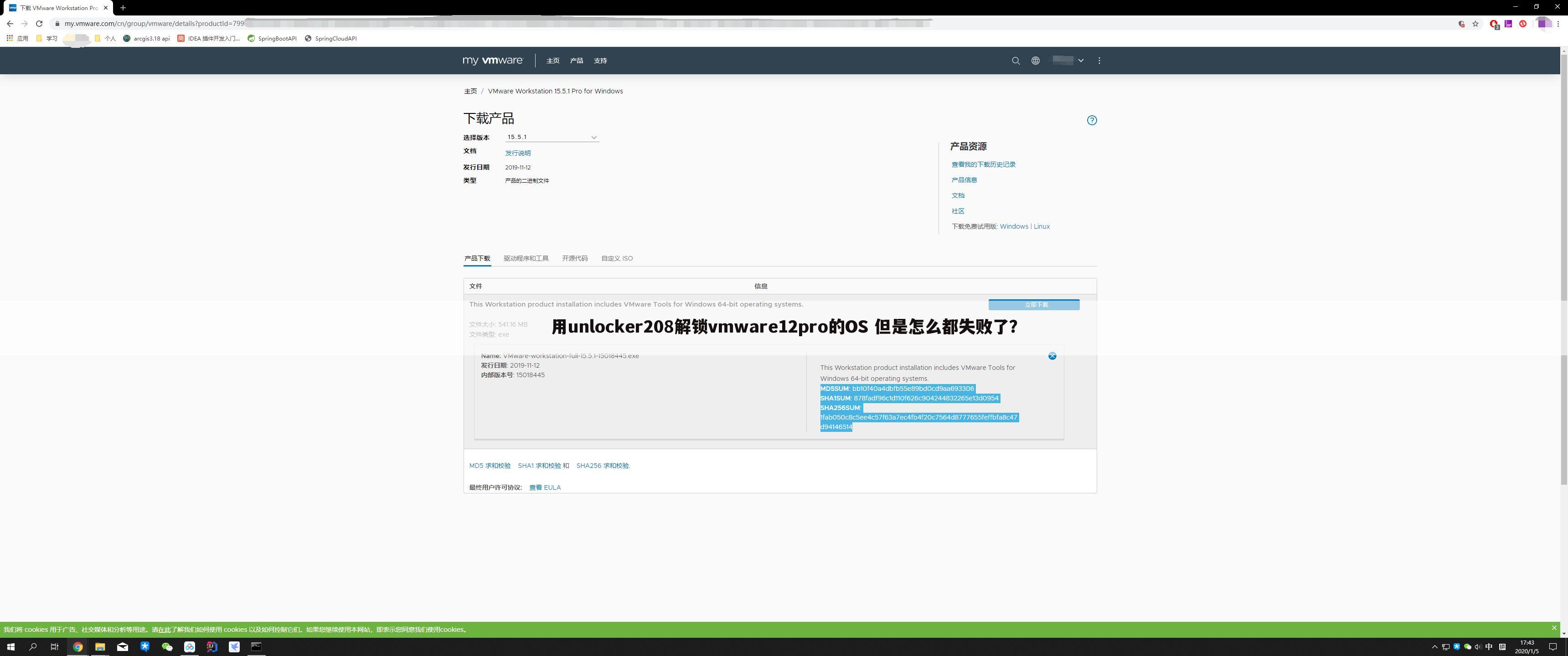Open Task View on the taskbar
Viewport: 1568px width, 656px height.
pos(55,646)
